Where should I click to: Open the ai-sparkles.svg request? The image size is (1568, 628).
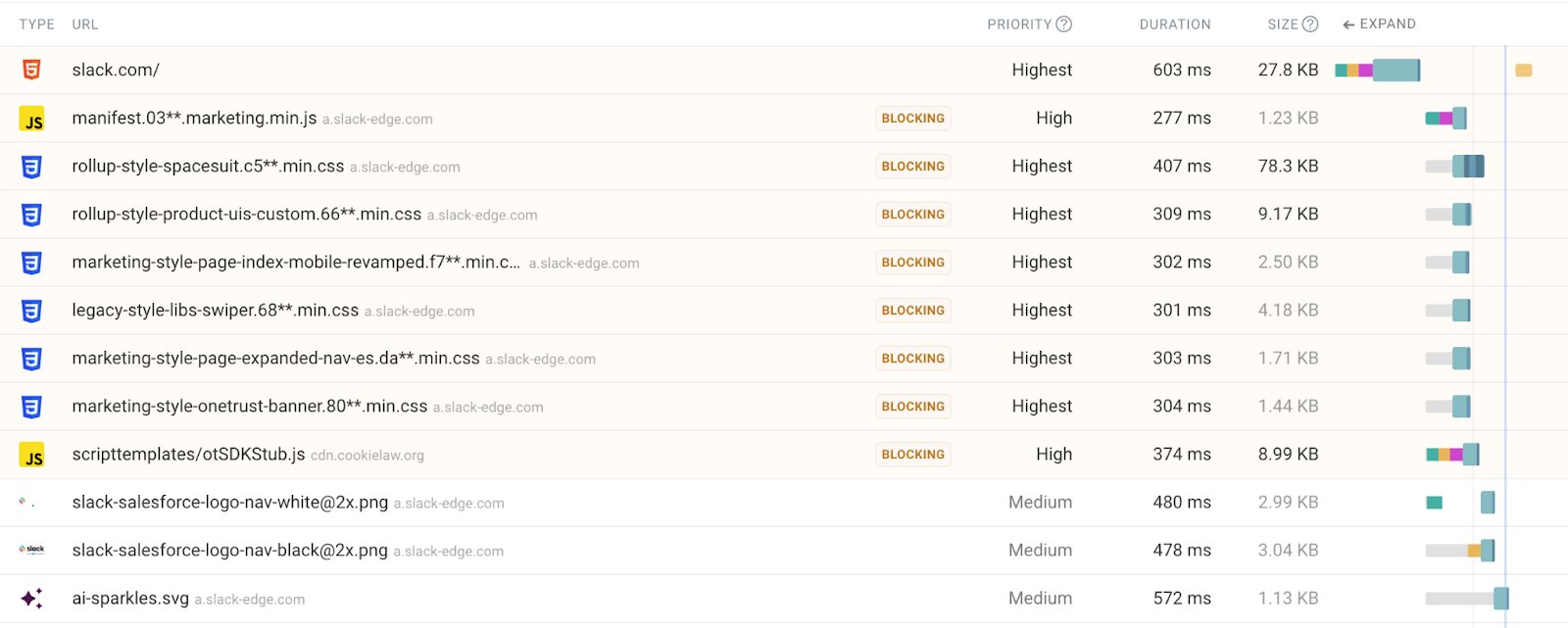(130, 598)
